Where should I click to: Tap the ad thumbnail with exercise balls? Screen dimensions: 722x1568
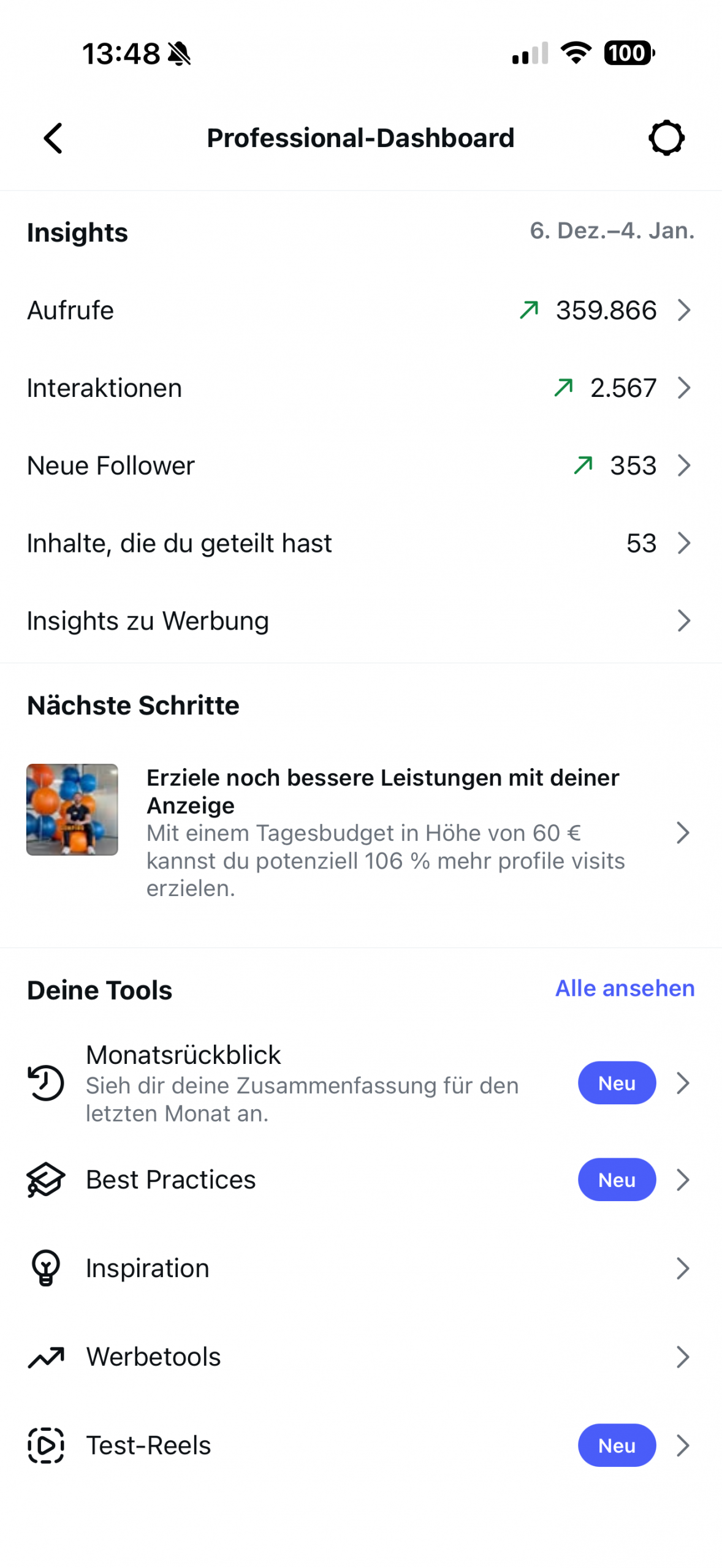tap(72, 809)
